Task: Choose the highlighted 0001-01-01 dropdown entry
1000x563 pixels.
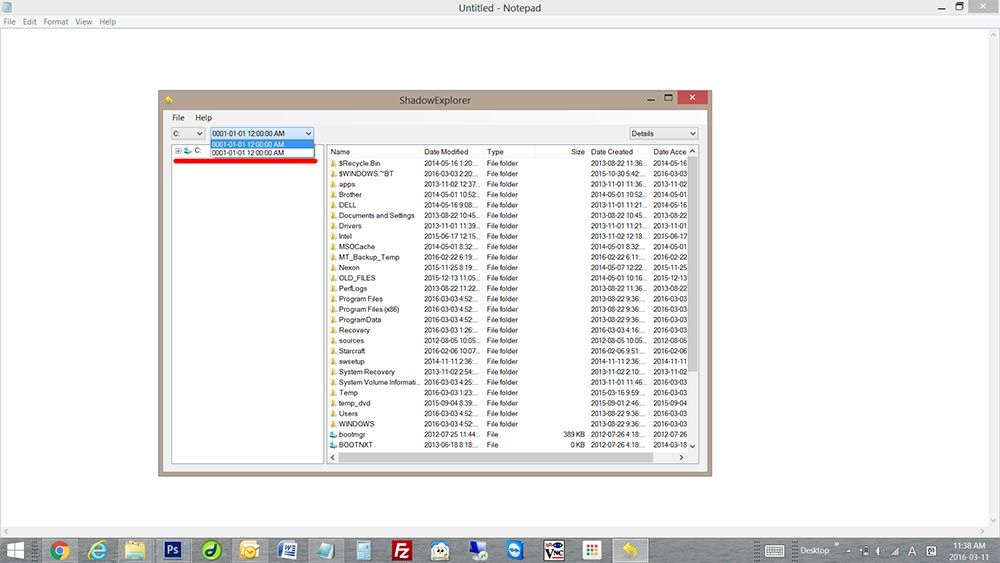Action: coord(262,144)
